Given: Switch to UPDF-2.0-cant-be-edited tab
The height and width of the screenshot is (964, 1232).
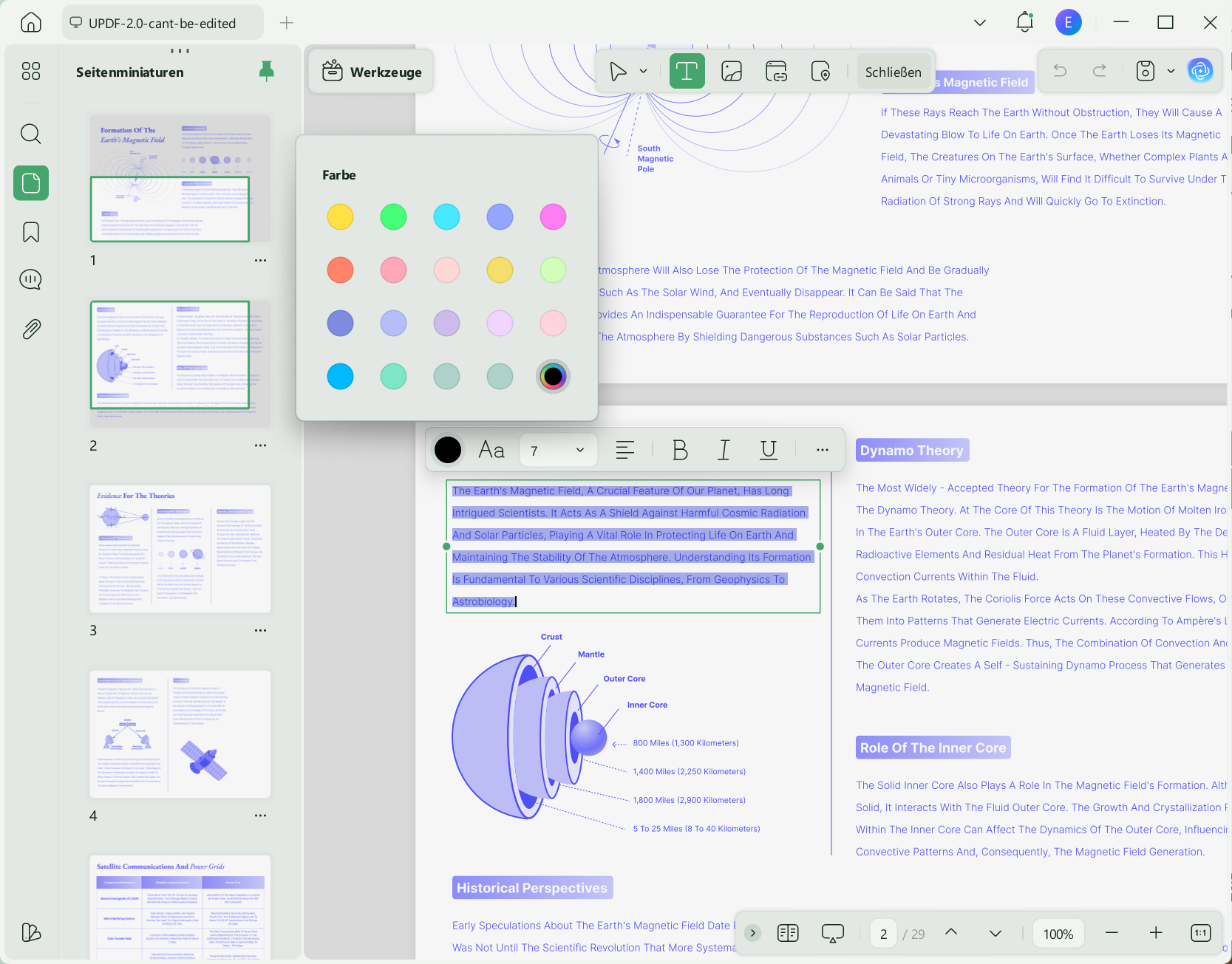Looking at the screenshot, I should point(163,23).
